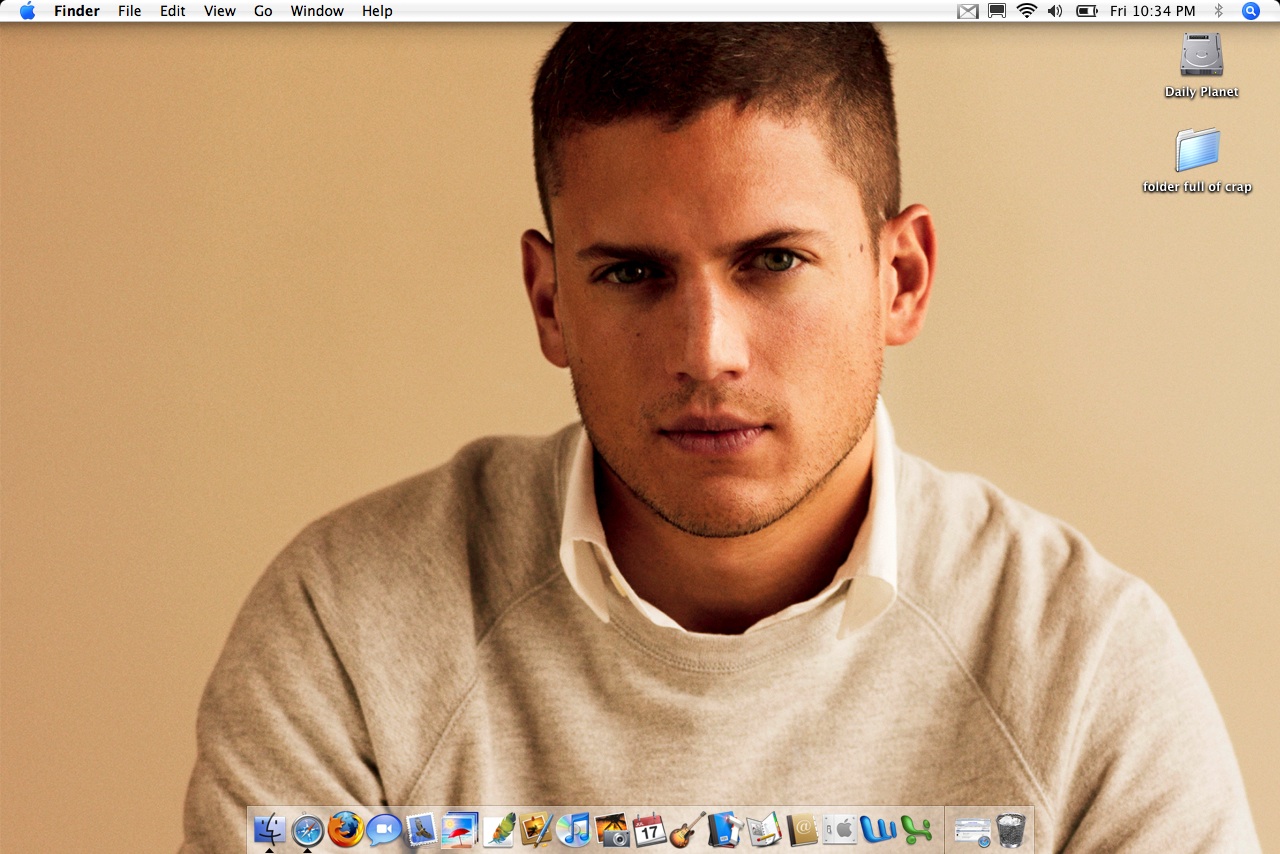
Task: Click the mail envelope menu bar icon
Action: (967, 11)
